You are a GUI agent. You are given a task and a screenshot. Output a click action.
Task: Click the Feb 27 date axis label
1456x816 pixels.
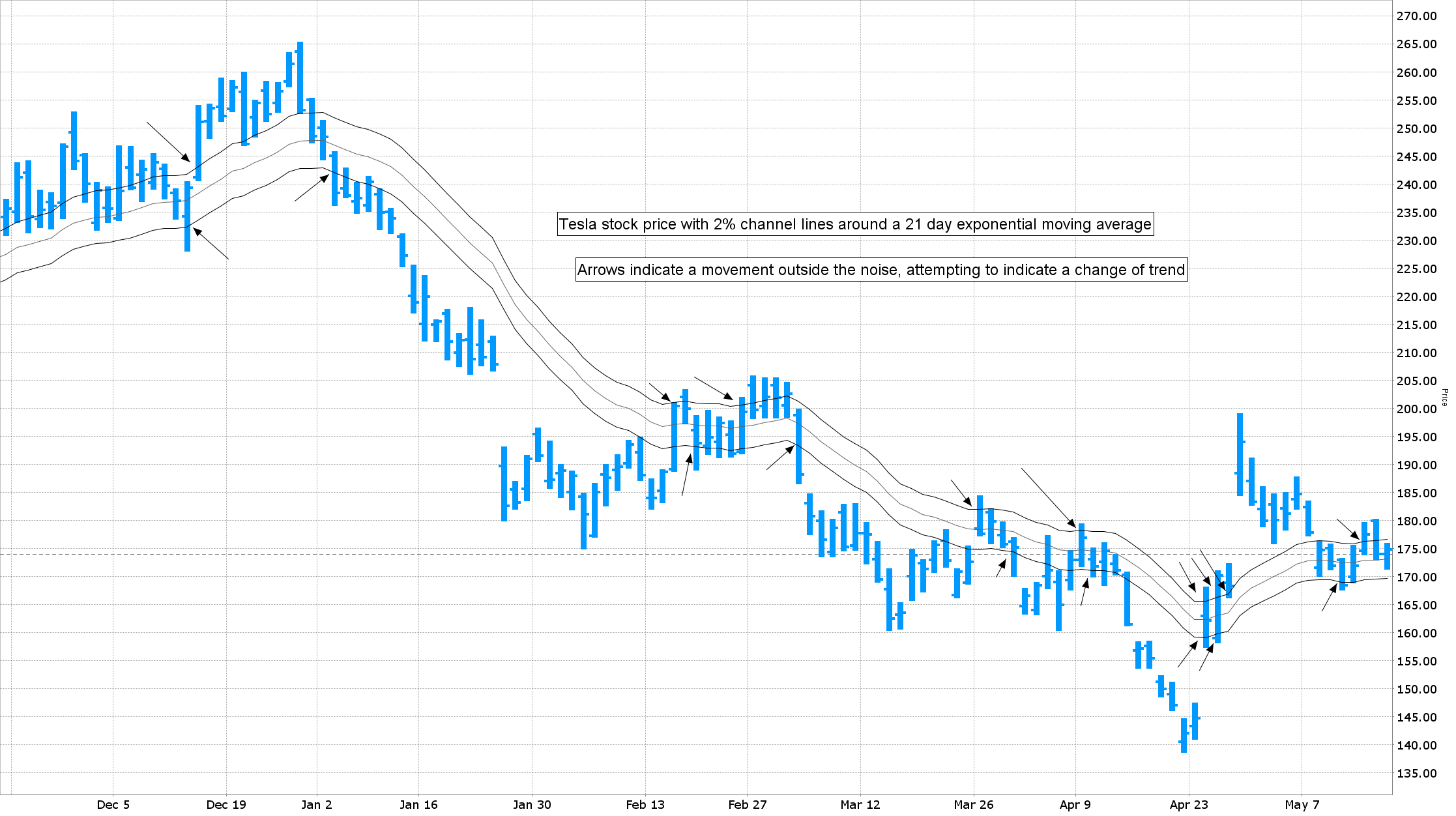[x=748, y=804]
